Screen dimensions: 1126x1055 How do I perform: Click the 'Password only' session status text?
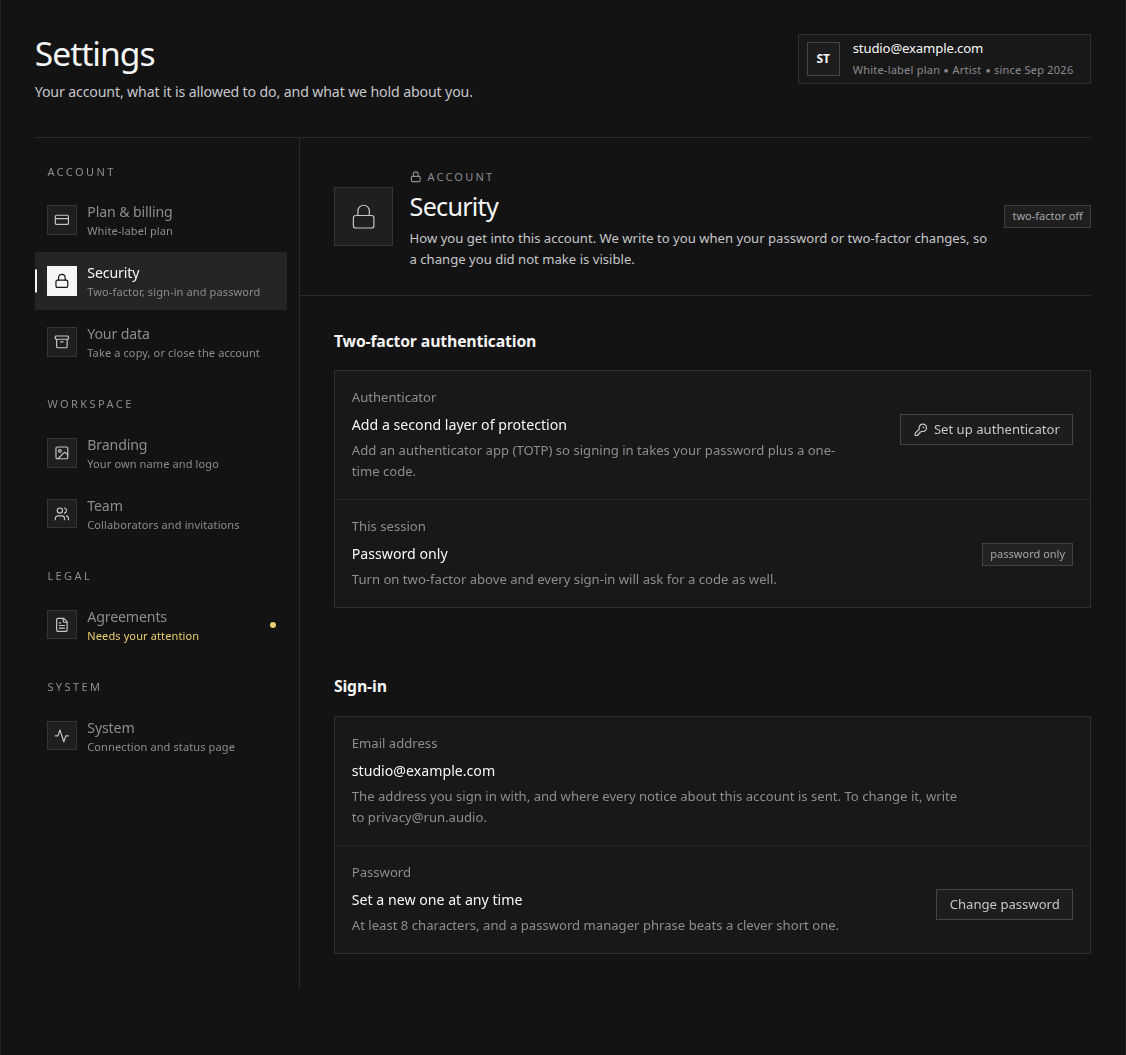(399, 554)
